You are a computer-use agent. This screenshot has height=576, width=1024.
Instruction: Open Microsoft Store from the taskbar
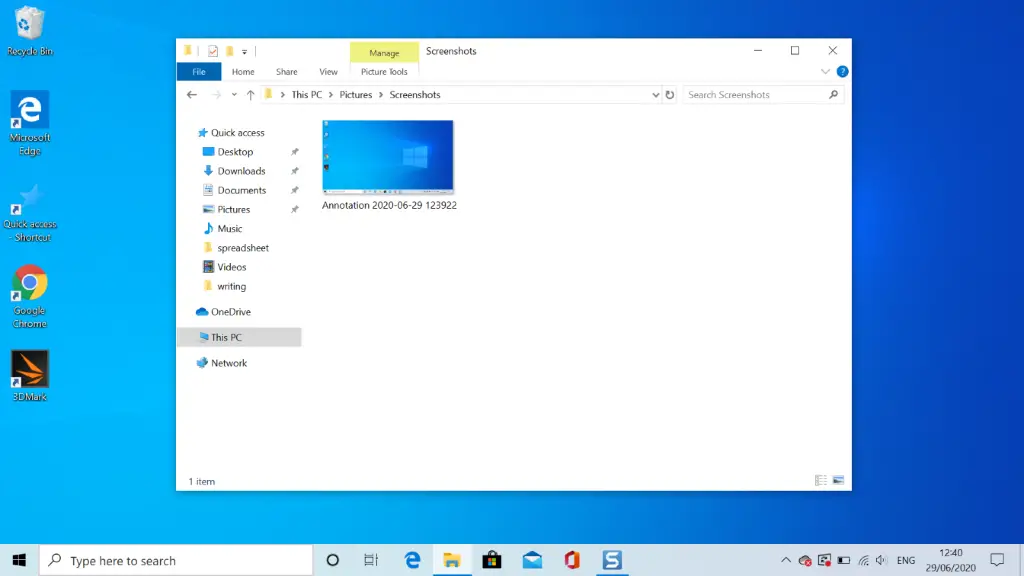click(492, 560)
